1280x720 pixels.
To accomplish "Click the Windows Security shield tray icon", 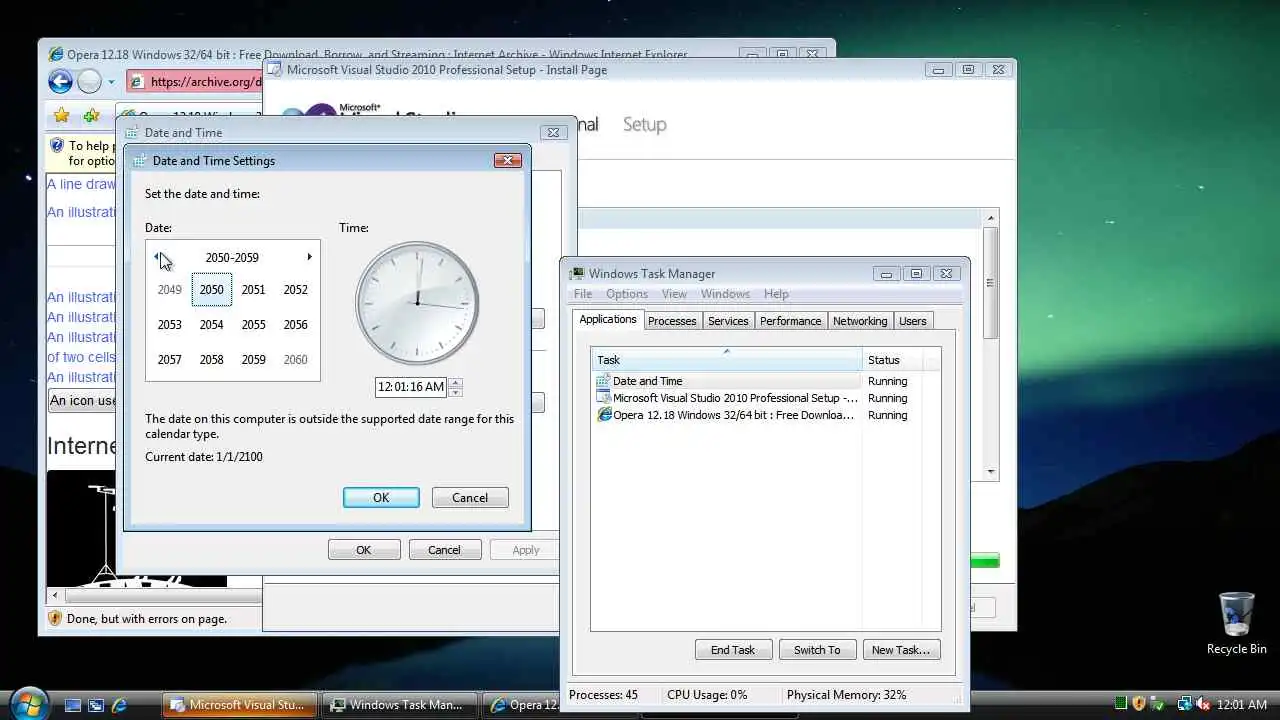I will point(1139,704).
